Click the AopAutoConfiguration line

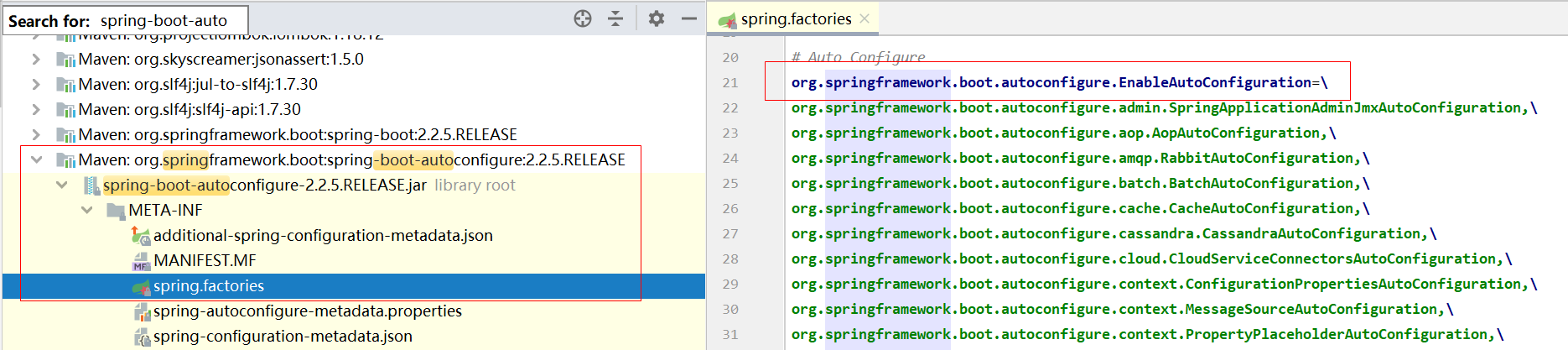point(1064,133)
